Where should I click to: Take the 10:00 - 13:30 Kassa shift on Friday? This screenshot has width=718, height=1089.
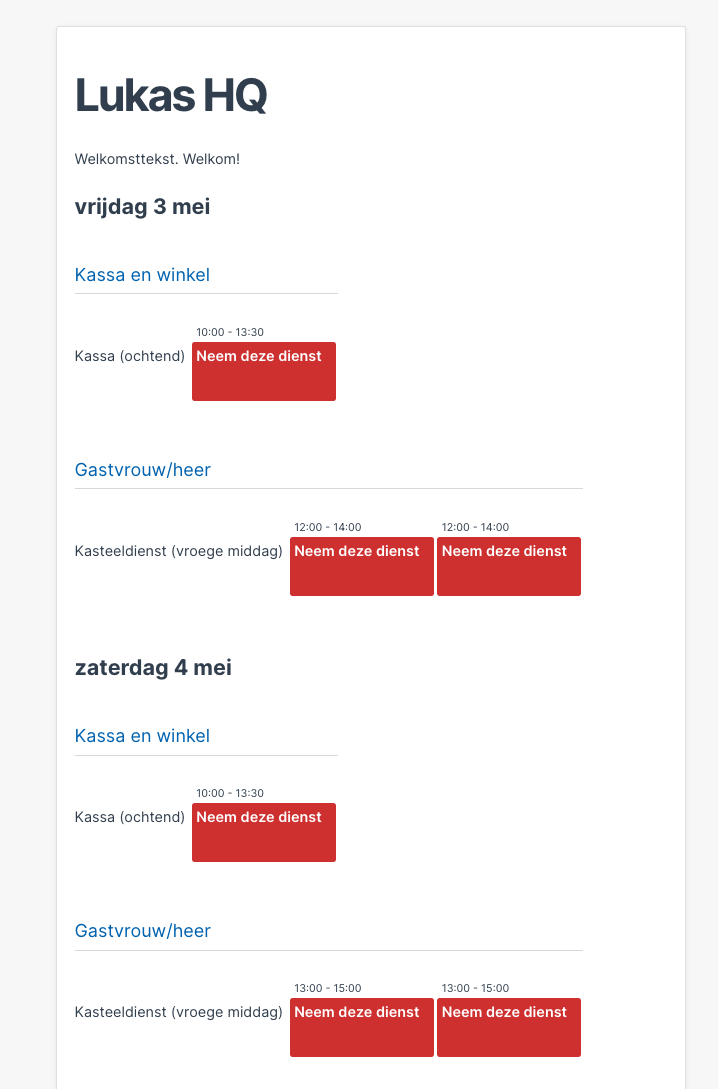pos(263,371)
